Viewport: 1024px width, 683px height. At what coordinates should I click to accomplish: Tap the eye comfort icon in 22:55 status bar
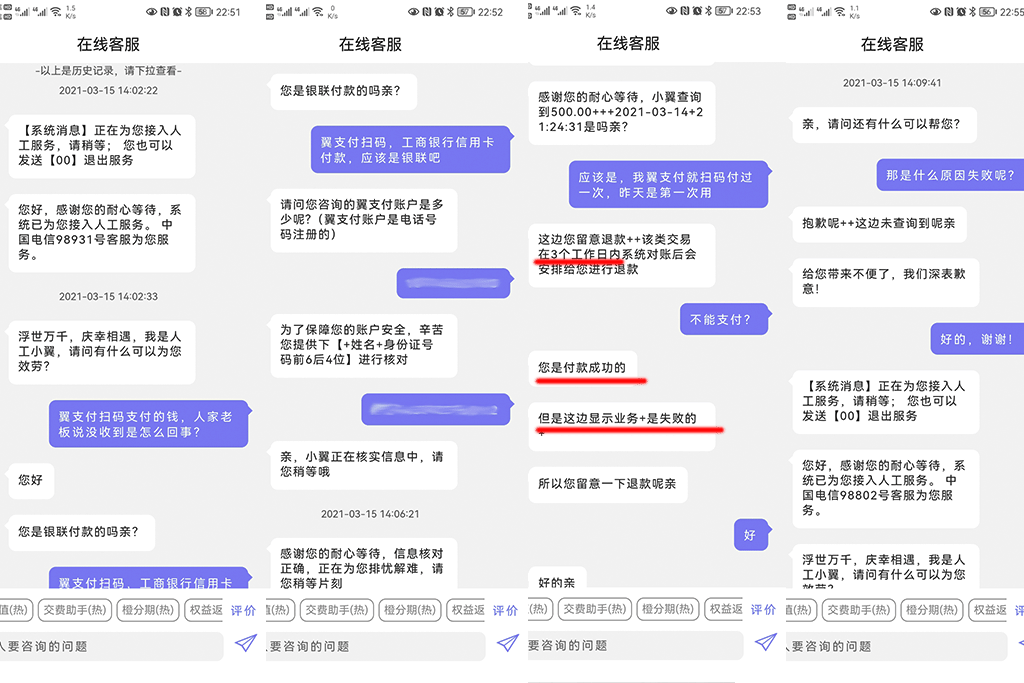(935, 12)
